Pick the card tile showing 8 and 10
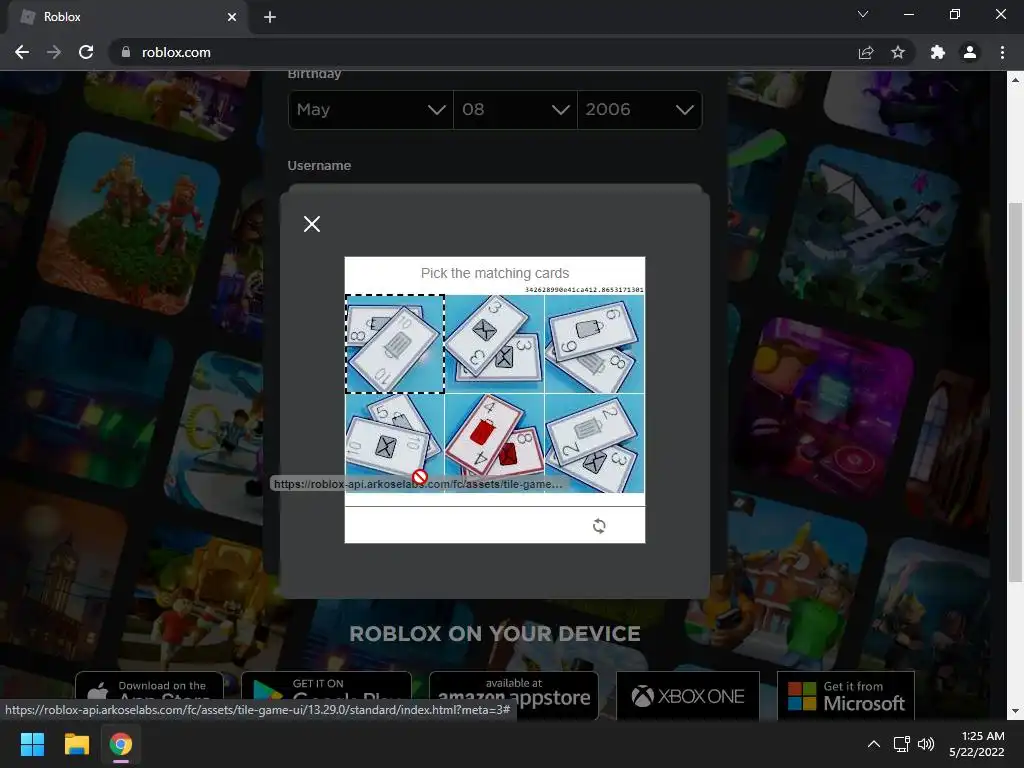This screenshot has height=768, width=1024. 395,344
